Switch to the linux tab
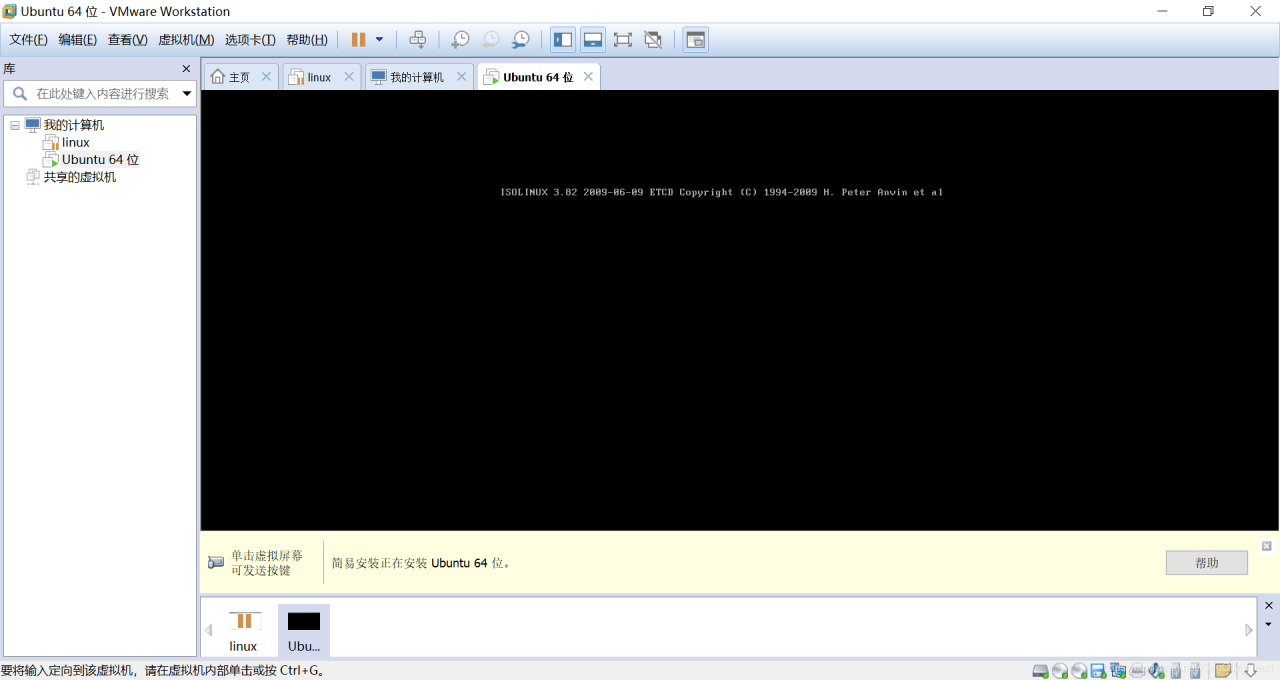1280x680 pixels. coord(319,77)
